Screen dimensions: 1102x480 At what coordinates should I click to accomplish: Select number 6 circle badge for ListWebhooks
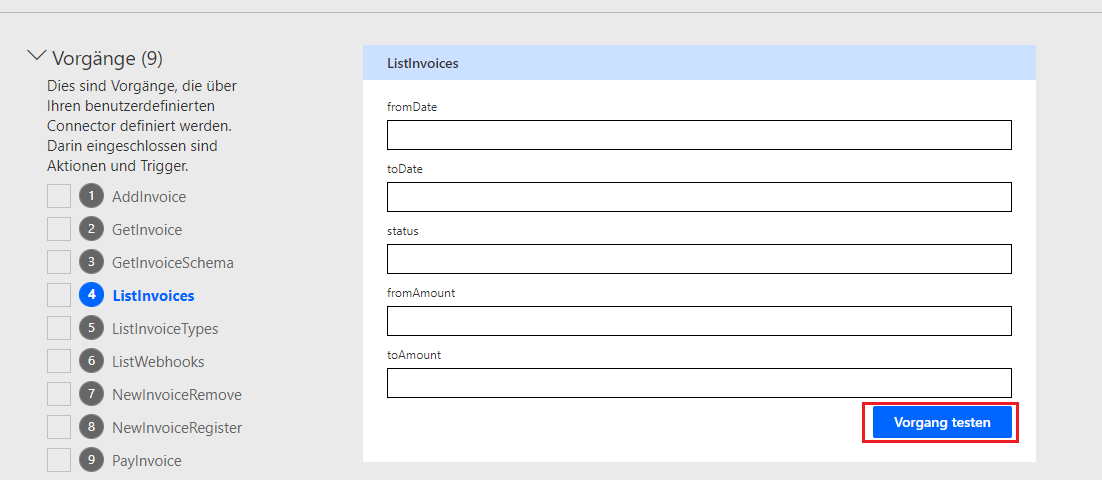point(91,361)
